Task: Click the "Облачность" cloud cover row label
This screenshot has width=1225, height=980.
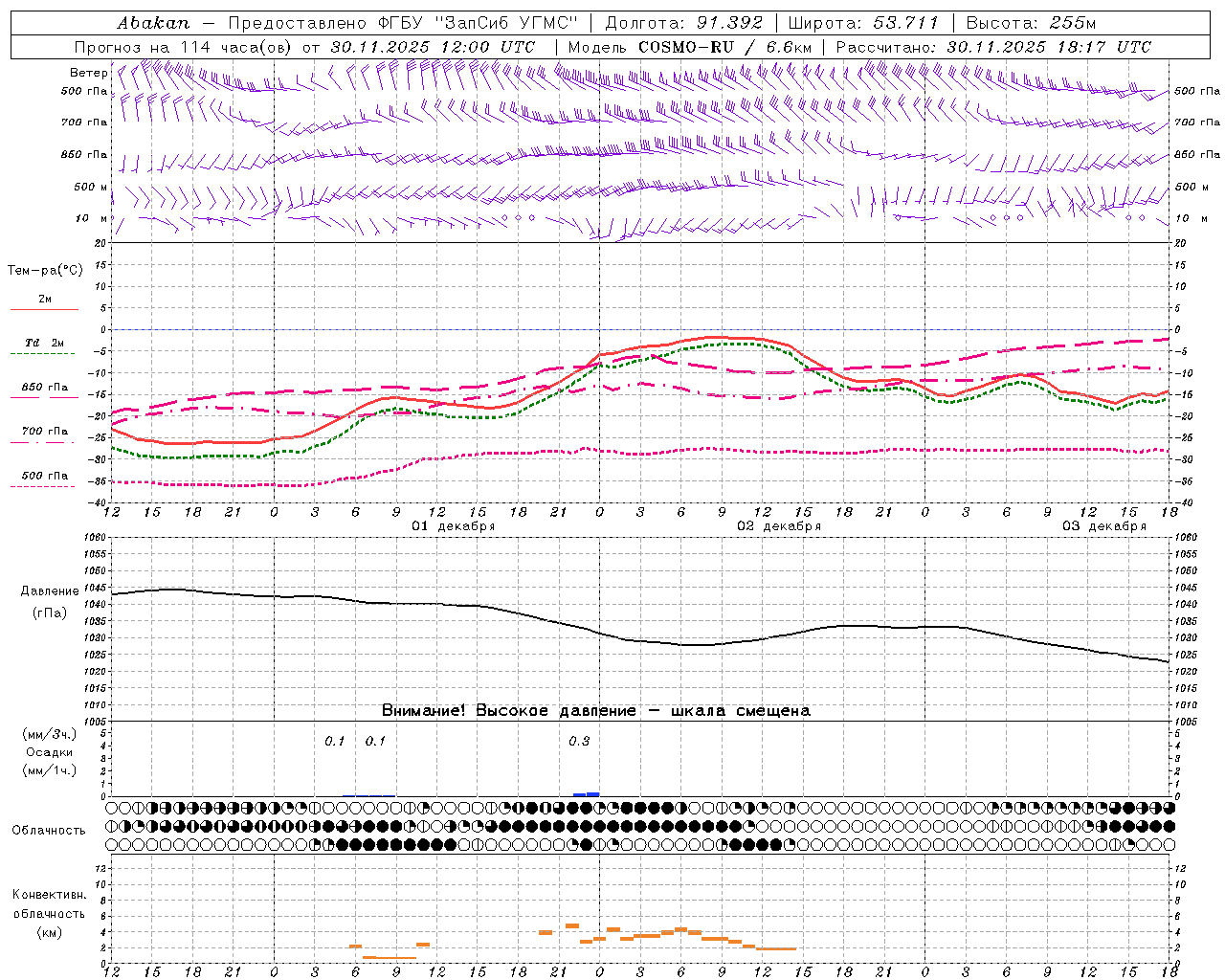Action: coord(49,831)
